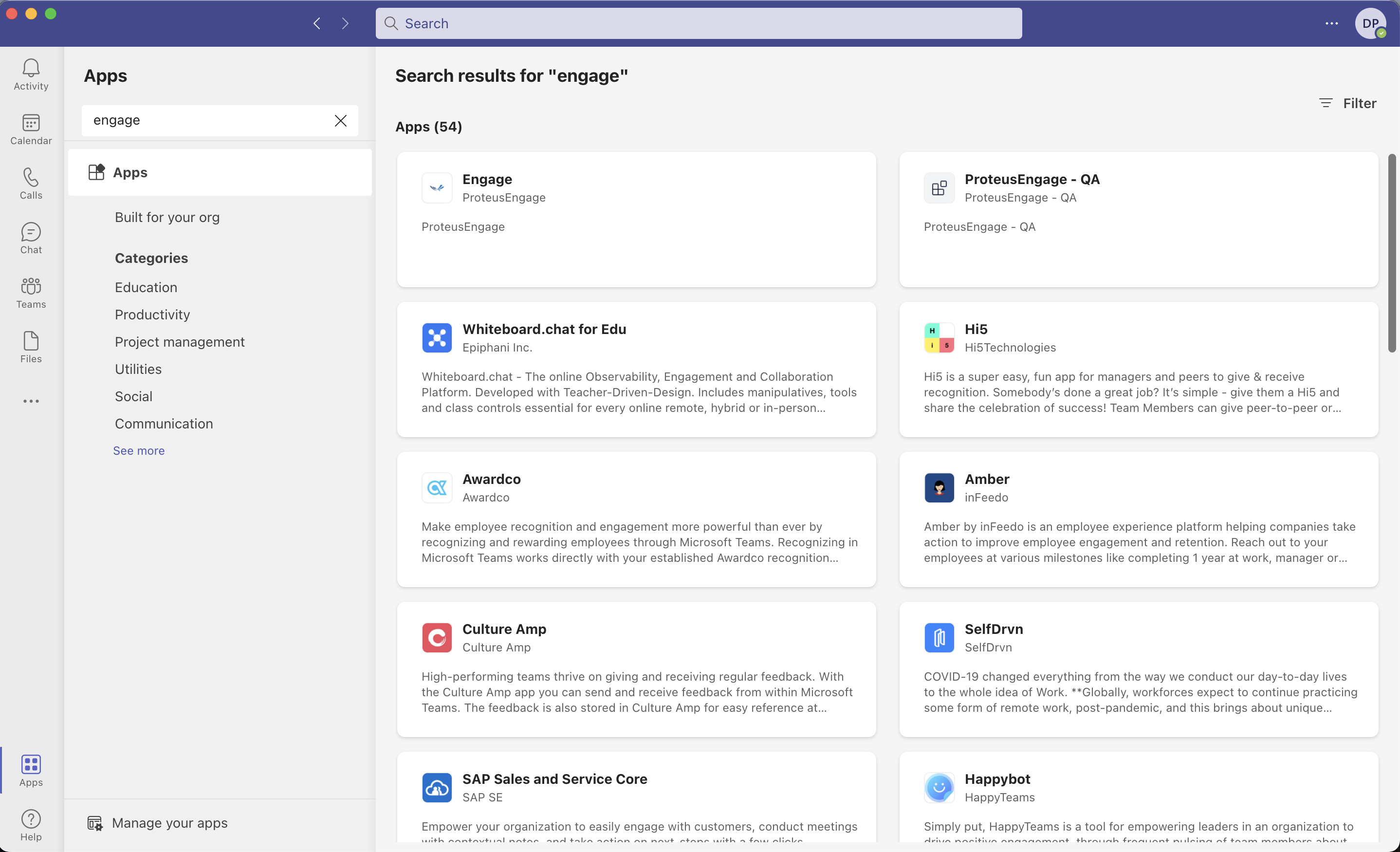Click the Culture Amp app icon
Viewport: 1400px width, 852px height.
click(437, 638)
